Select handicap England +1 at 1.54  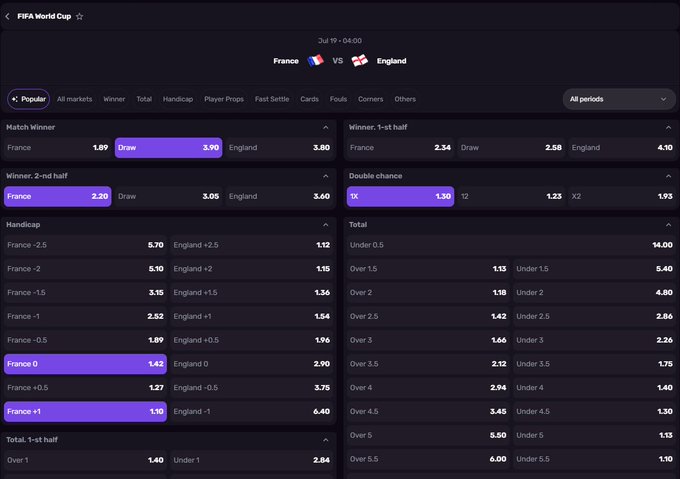click(252, 316)
